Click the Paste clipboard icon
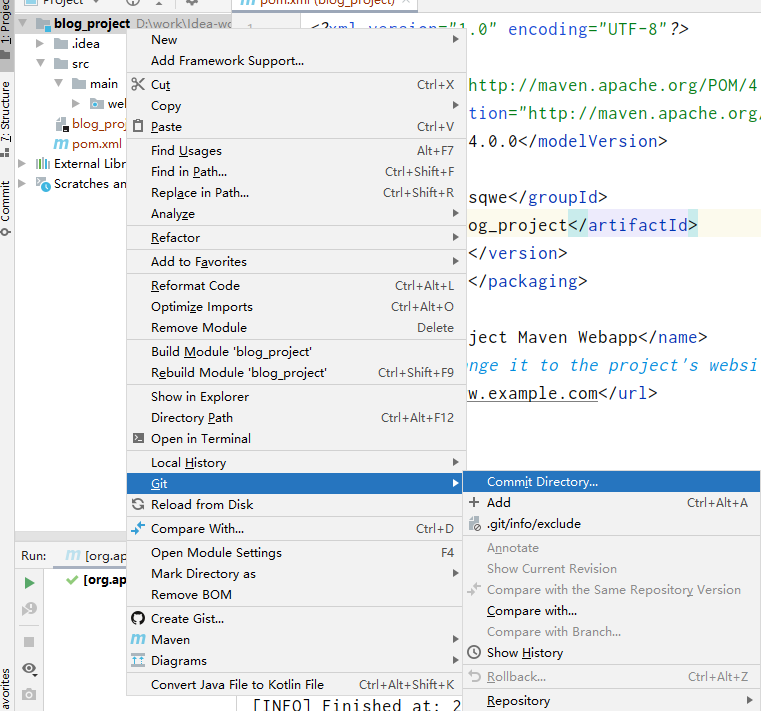761x711 pixels. click(138, 126)
